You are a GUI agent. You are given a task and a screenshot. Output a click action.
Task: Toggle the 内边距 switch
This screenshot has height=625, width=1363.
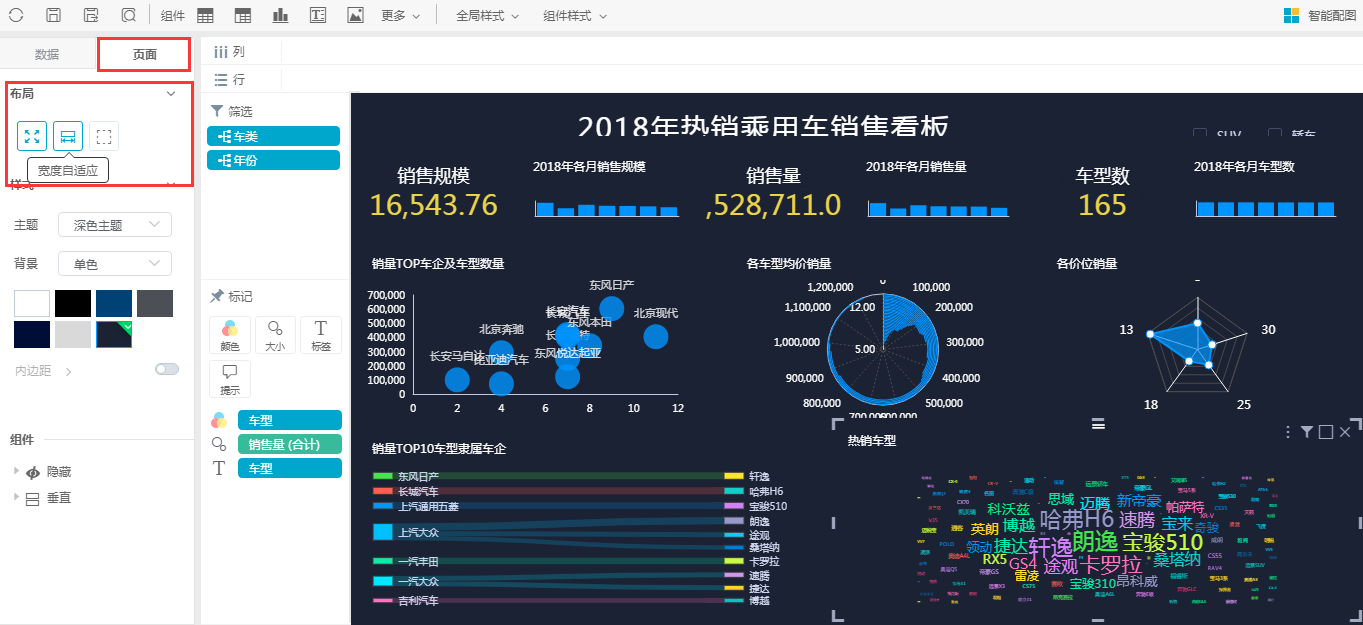pyautogui.click(x=167, y=370)
